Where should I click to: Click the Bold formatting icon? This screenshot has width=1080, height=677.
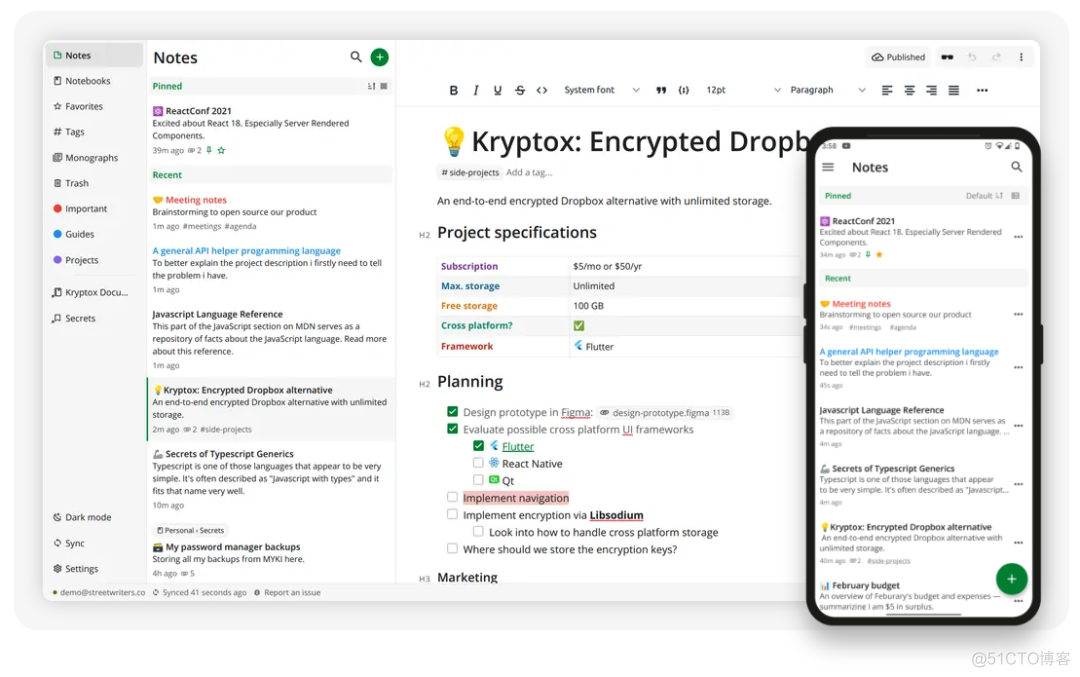click(453, 90)
